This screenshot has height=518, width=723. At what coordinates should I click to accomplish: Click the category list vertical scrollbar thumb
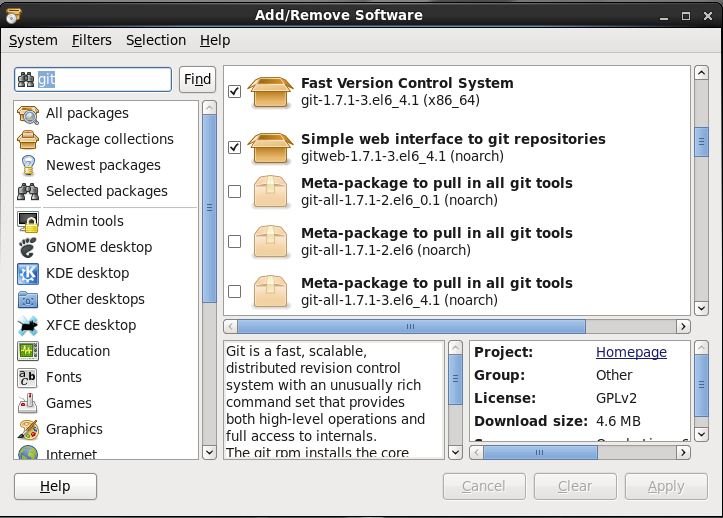[209, 208]
